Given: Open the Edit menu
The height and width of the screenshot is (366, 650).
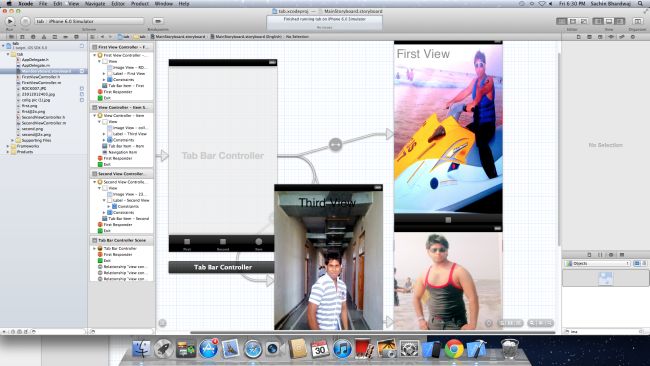Looking at the screenshot, I should (x=58, y=4).
